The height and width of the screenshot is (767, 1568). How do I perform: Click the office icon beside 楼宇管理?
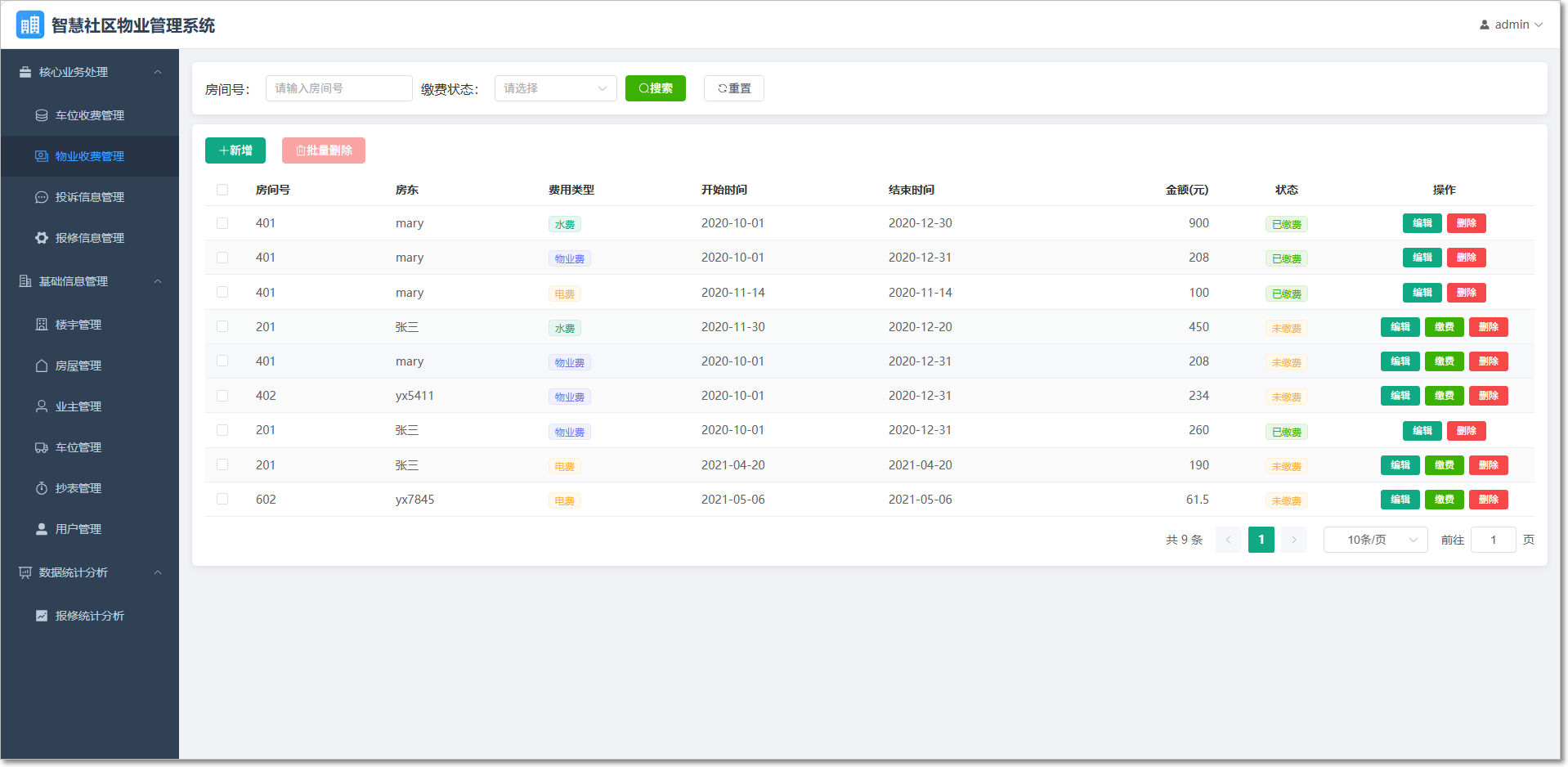[x=42, y=325]
